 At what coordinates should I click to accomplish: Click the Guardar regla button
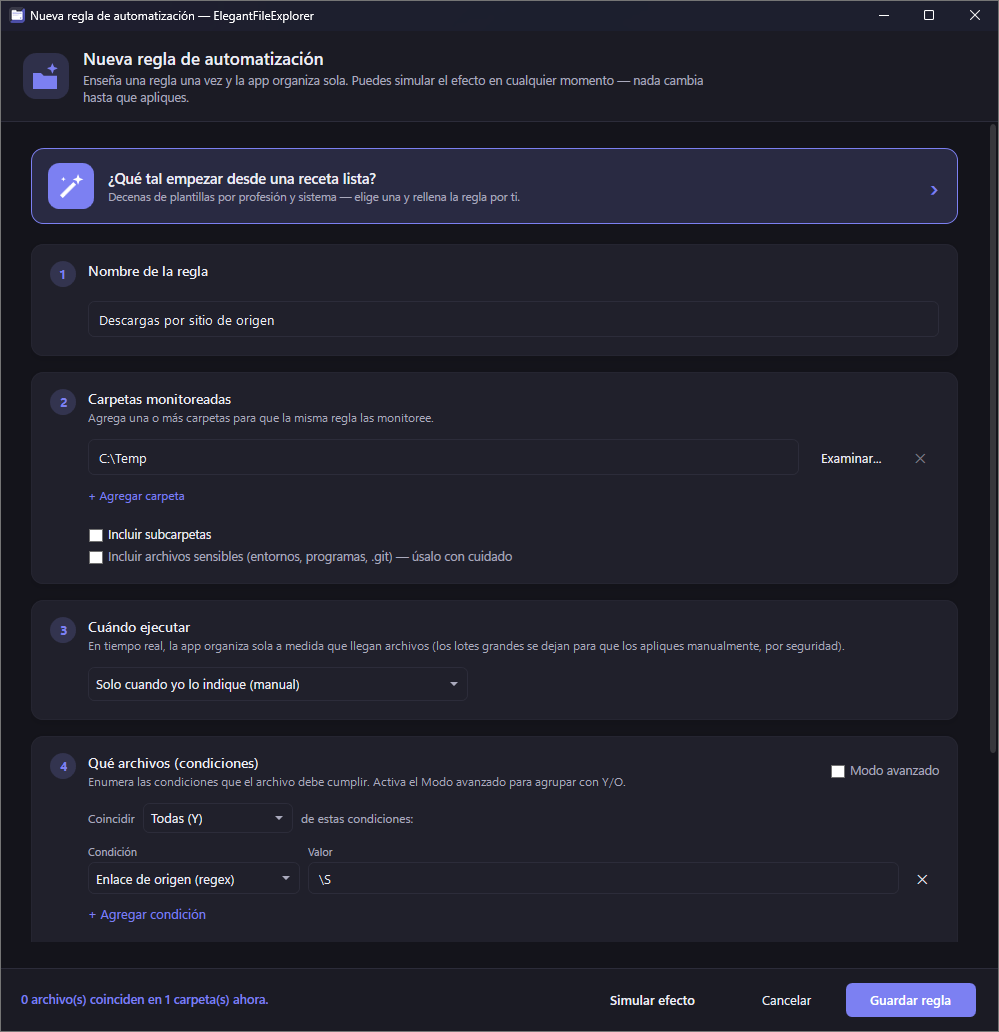coord(910,1000)
